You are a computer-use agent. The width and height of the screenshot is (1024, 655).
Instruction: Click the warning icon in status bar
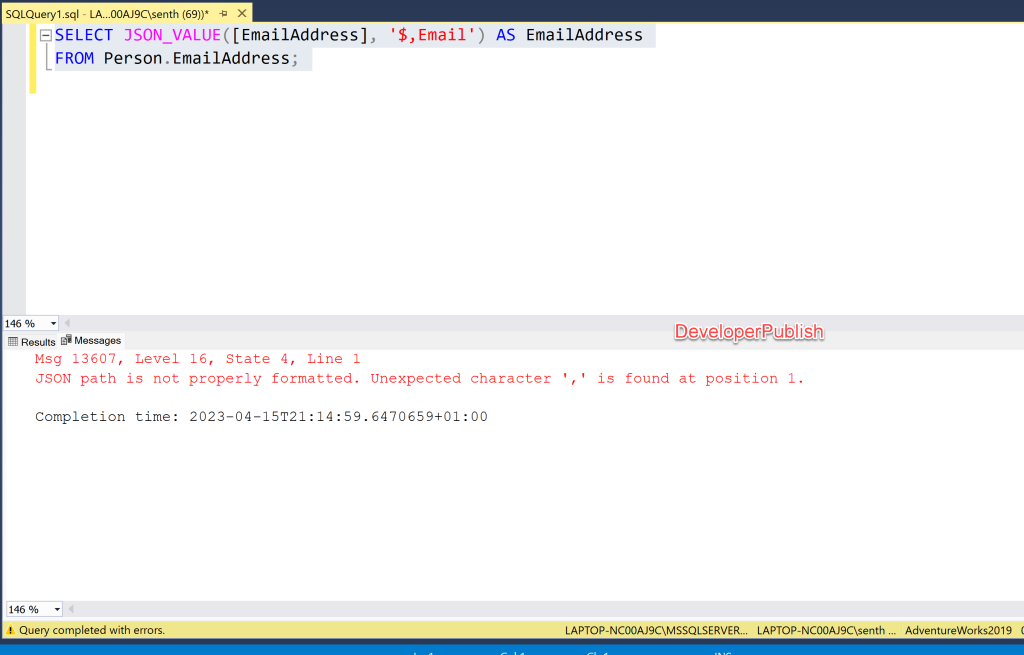coord(10,630)
